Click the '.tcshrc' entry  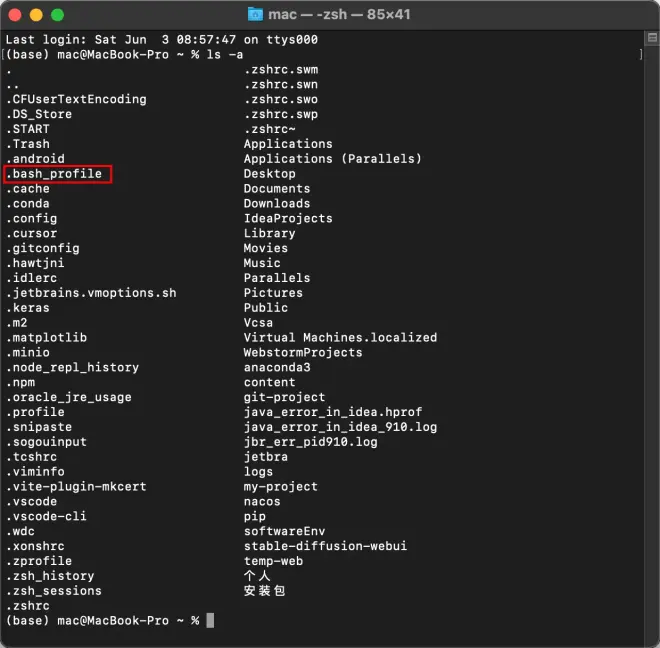click(x=32, y=457)
